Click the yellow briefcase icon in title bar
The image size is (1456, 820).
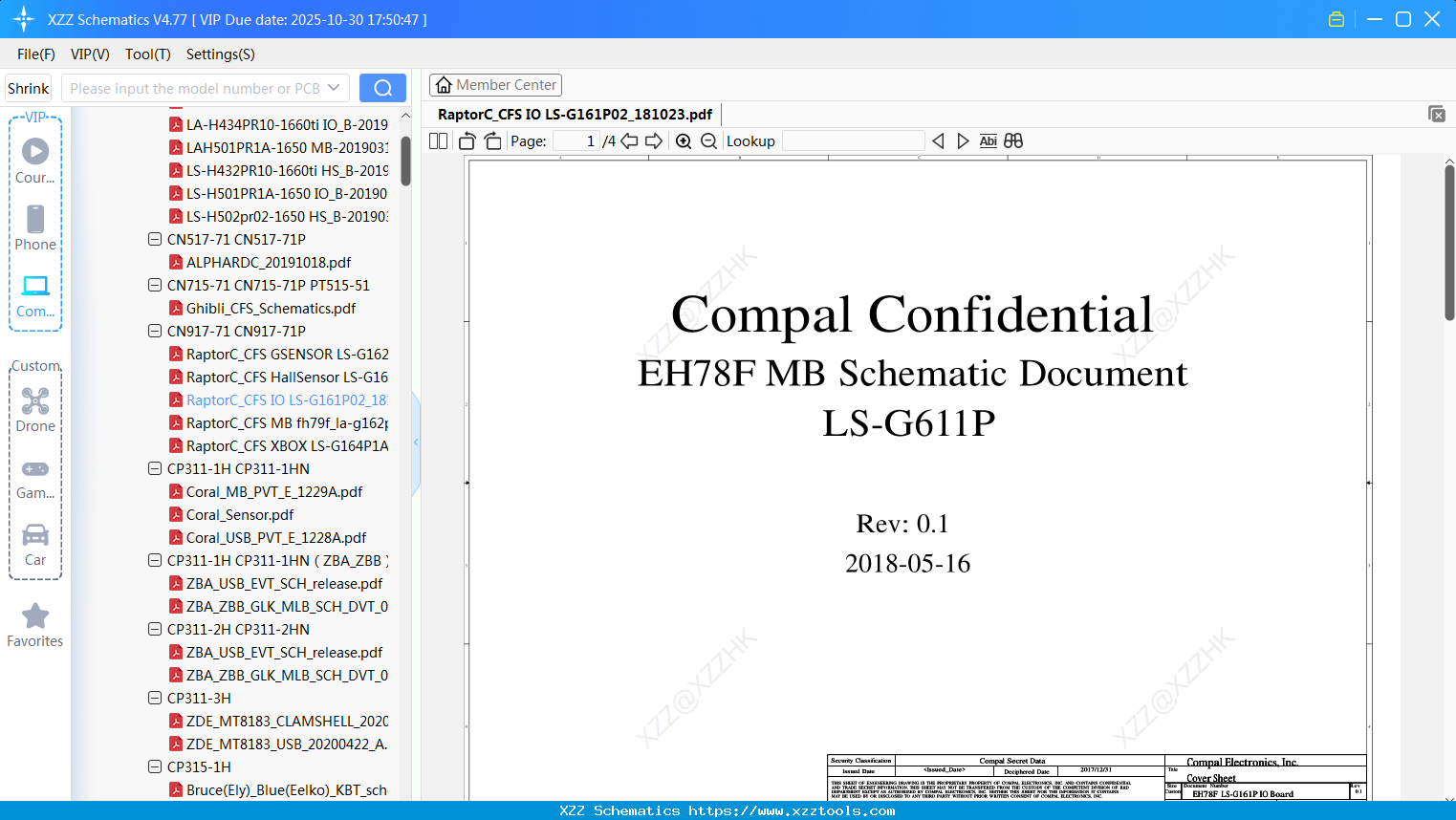pos(1336,19)
